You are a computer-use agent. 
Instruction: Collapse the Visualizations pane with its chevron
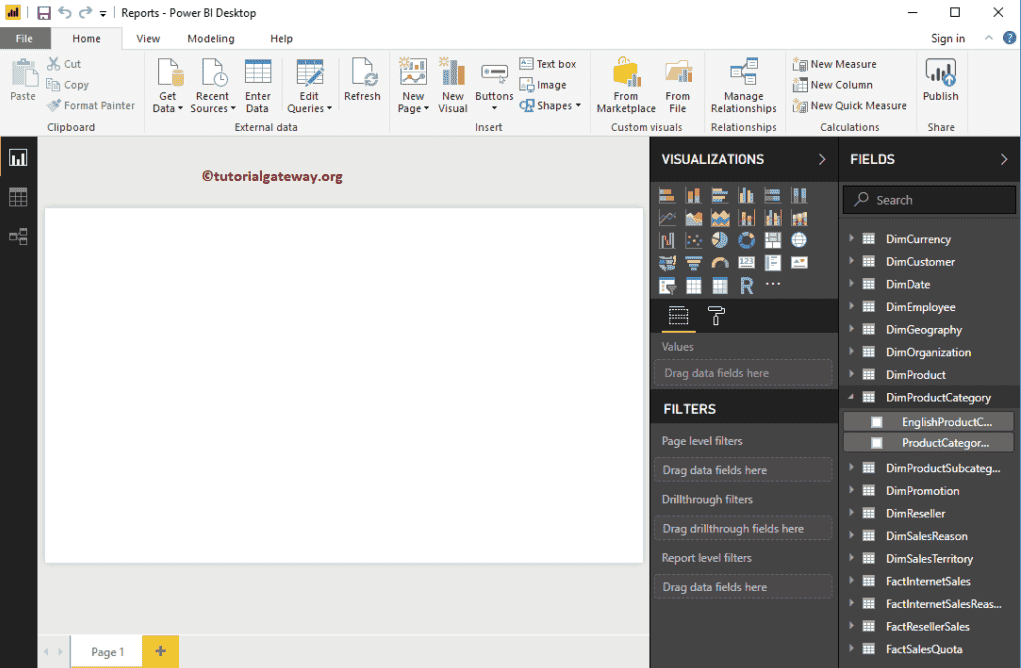[822, 159]
